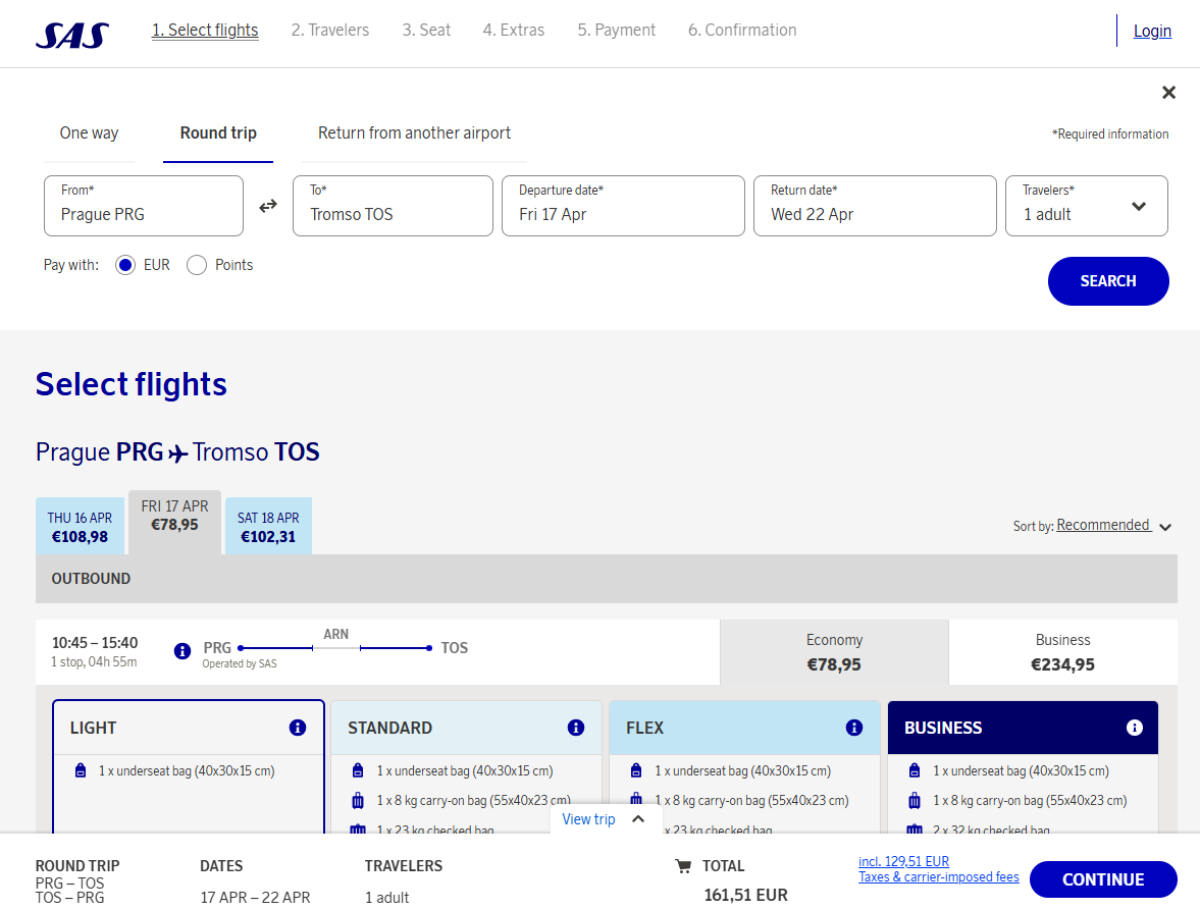
Task: Click the CONTINUE button
Action: click(x=1102, y=880)
